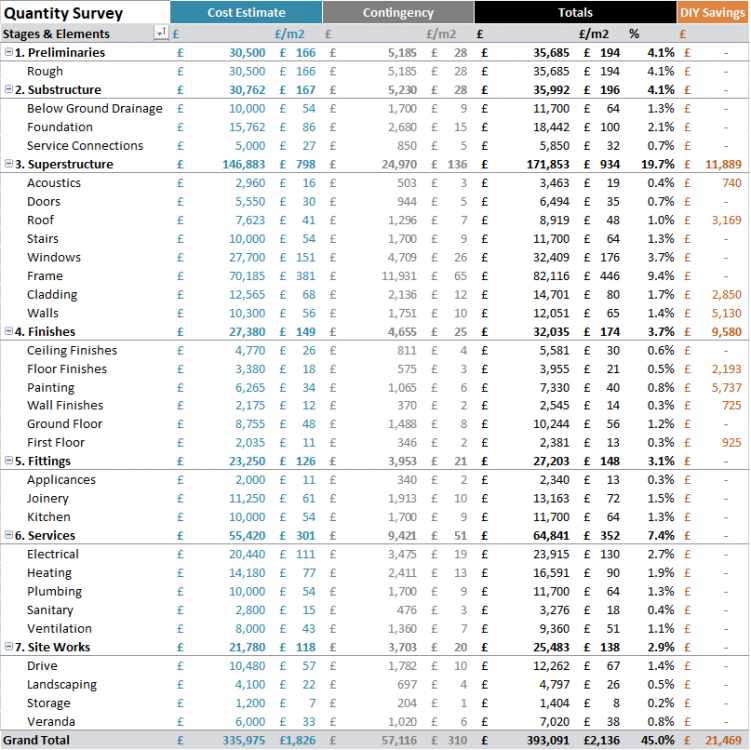Select the Totals header

tap(575, 12)
